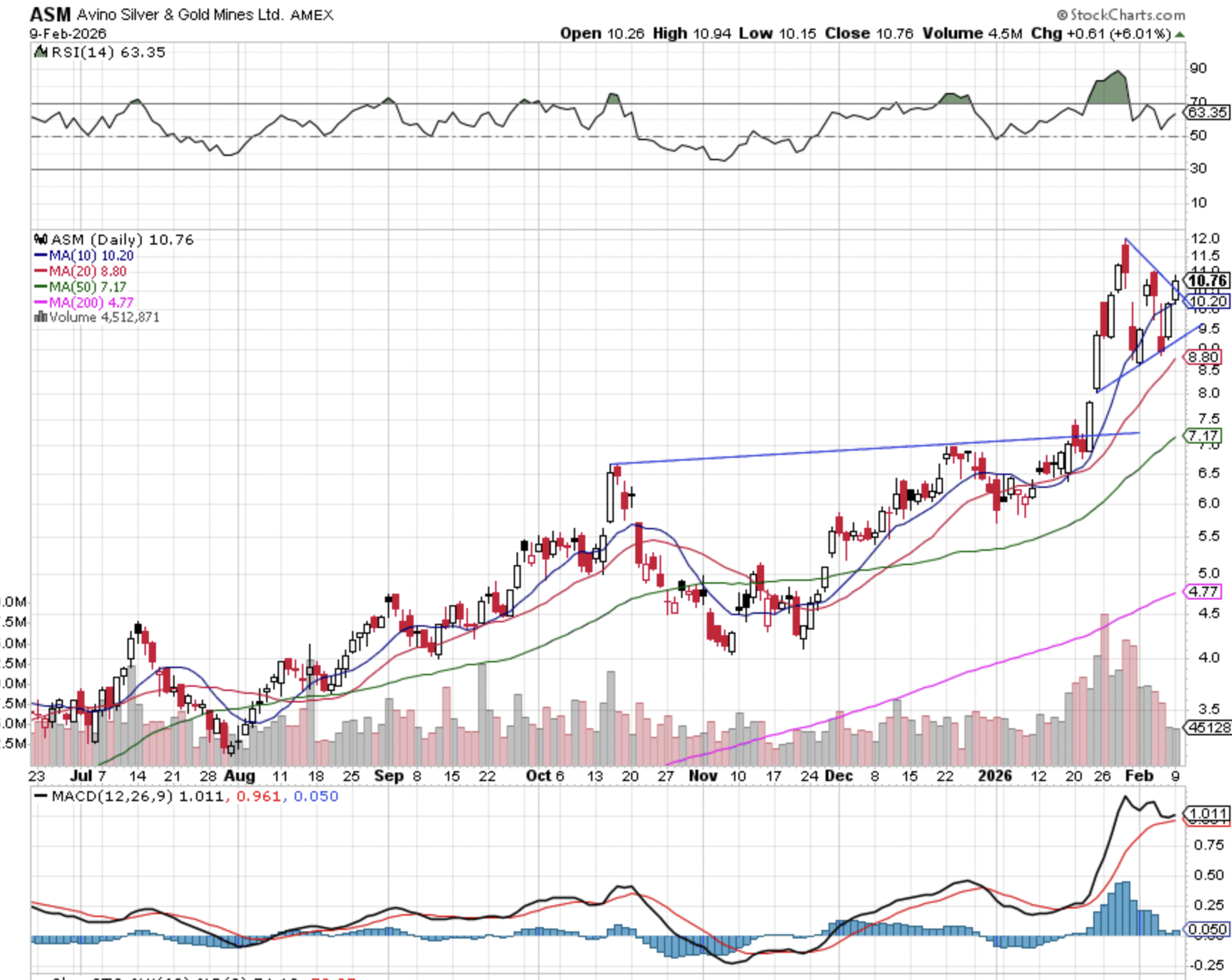
Task: Click the black MACD line legend marker
Action: [x=41, y=796]
